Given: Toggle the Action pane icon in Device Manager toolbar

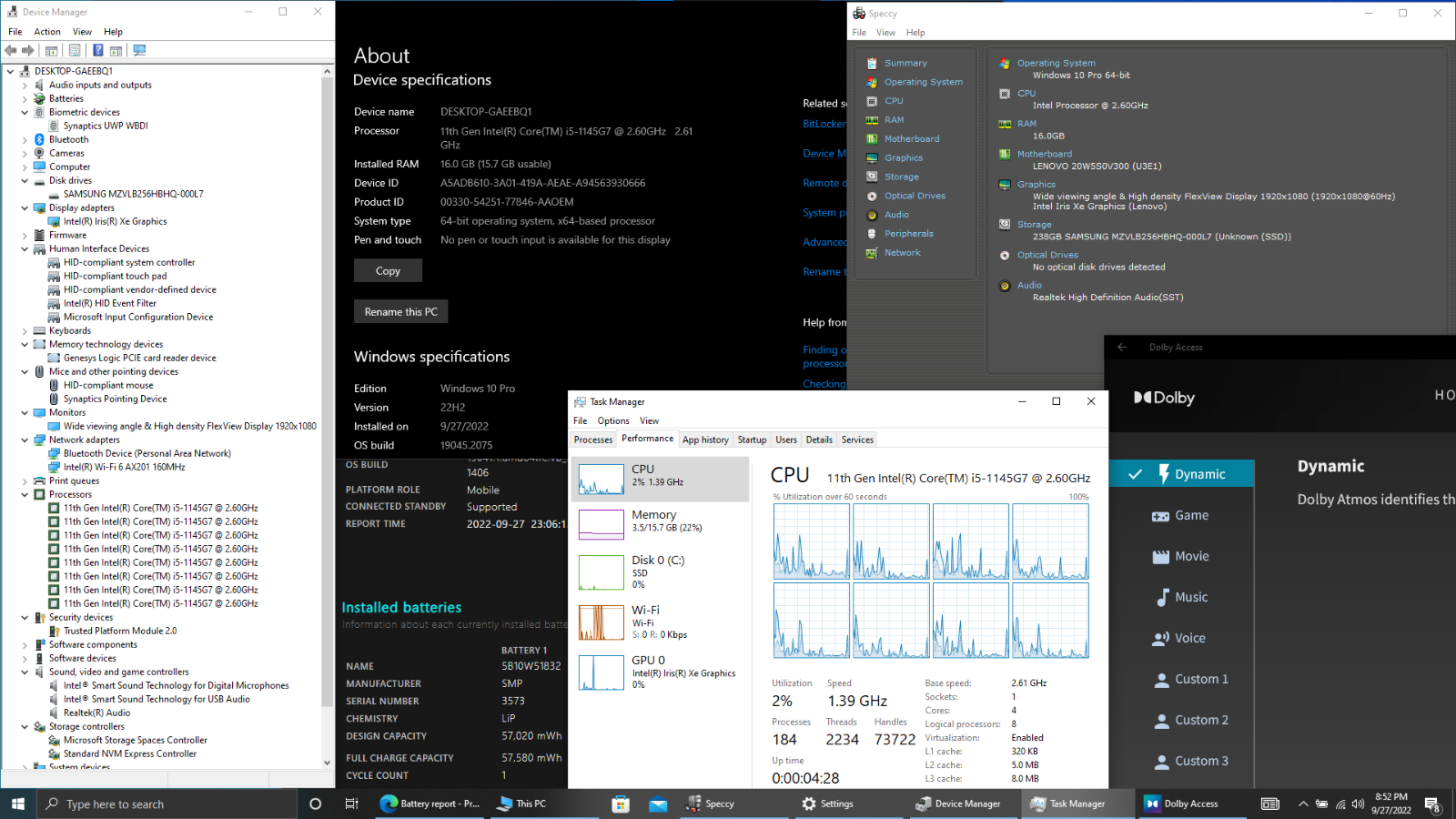Looking at the screenshot, I should pyautogui.click(x=116, y=51).
